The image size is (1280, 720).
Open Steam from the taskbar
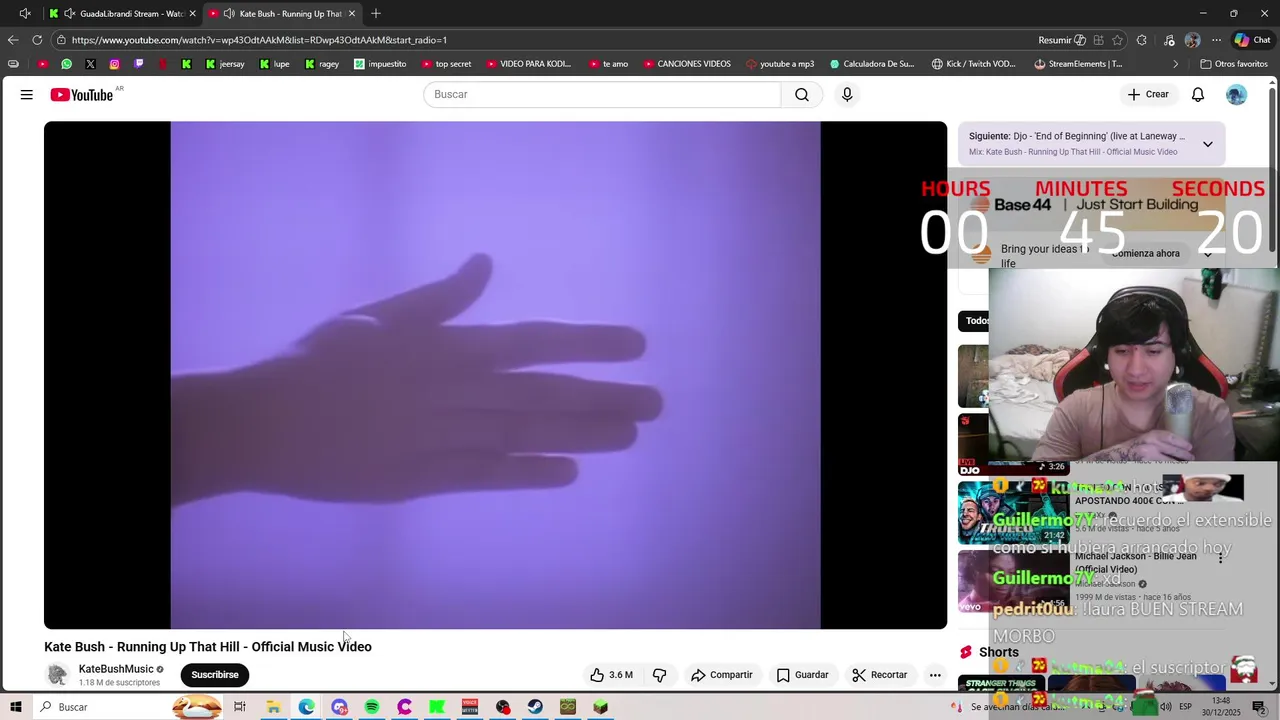click(535, 707)
